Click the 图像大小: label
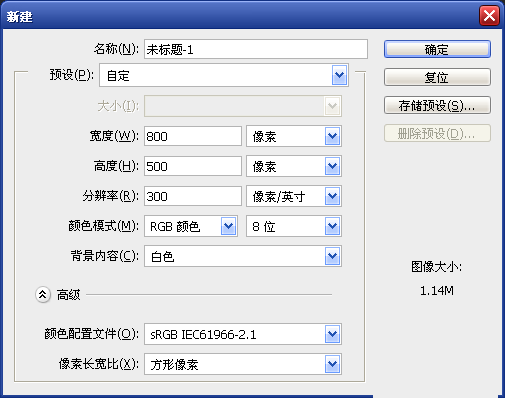 tap(436, 267)
